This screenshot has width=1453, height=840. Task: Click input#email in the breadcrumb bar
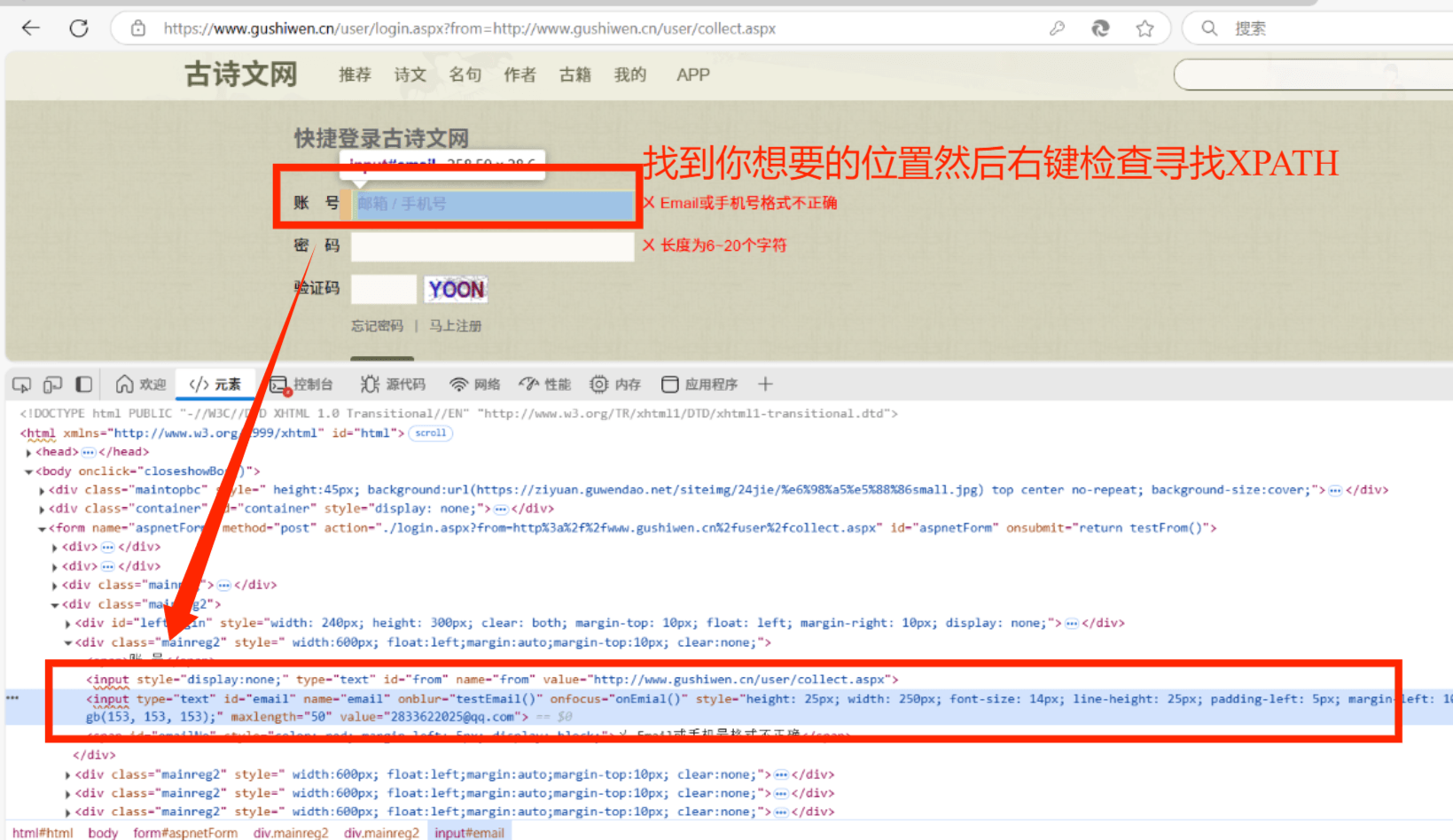pos(469,833)
